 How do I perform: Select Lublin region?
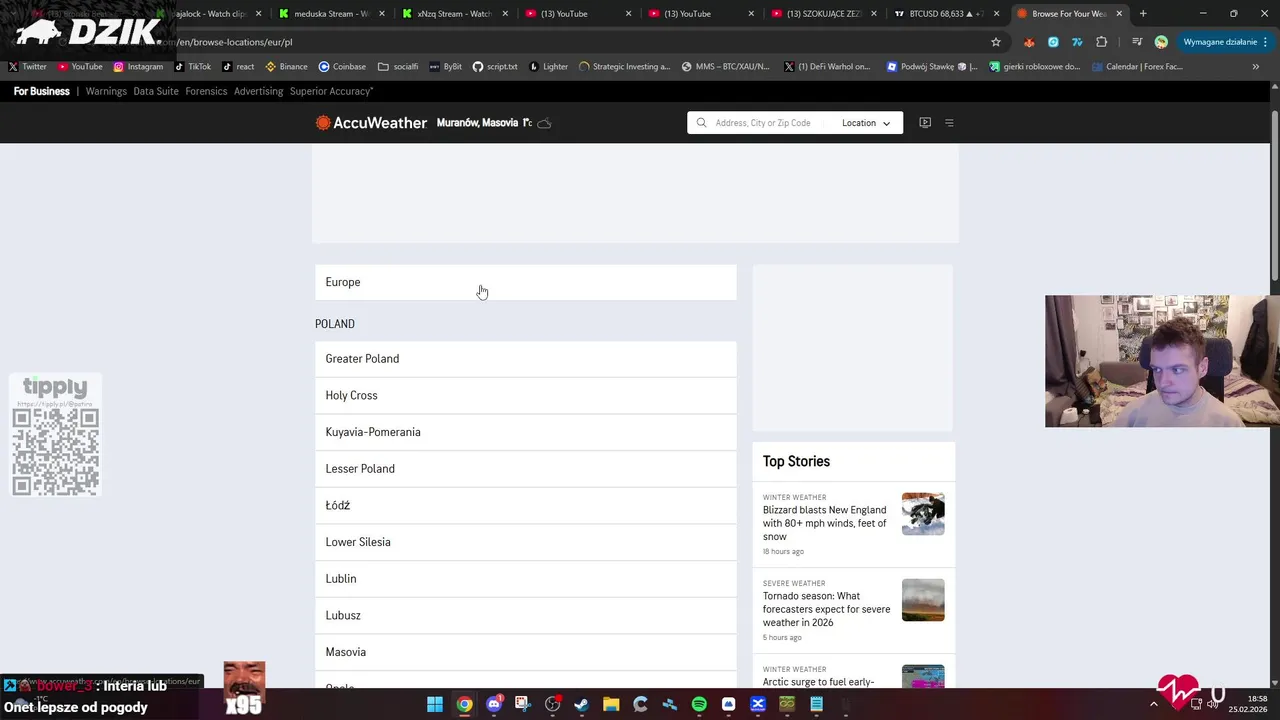pyautogui.click(x=526, y=579)
